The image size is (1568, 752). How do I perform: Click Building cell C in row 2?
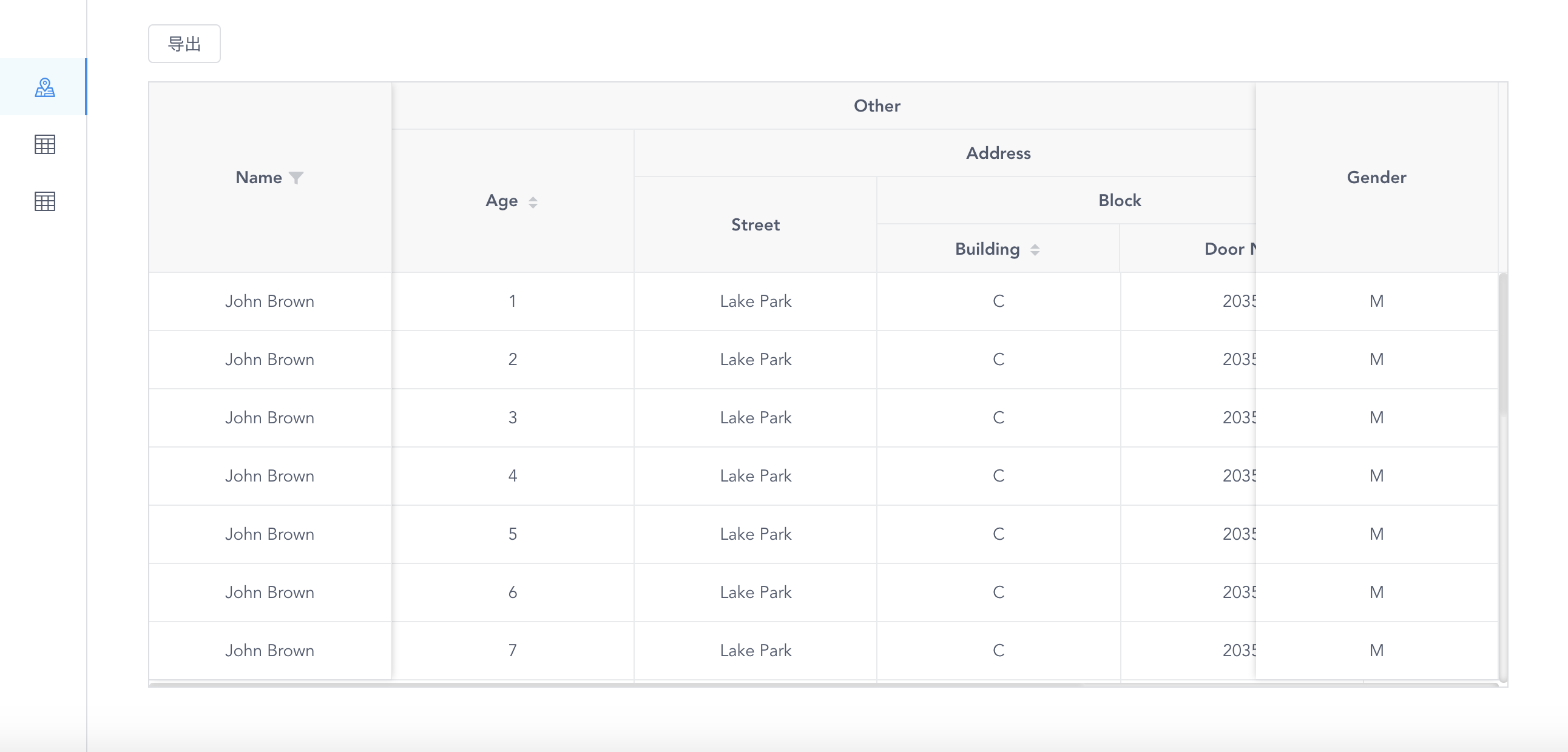click(x=998, y=360)
